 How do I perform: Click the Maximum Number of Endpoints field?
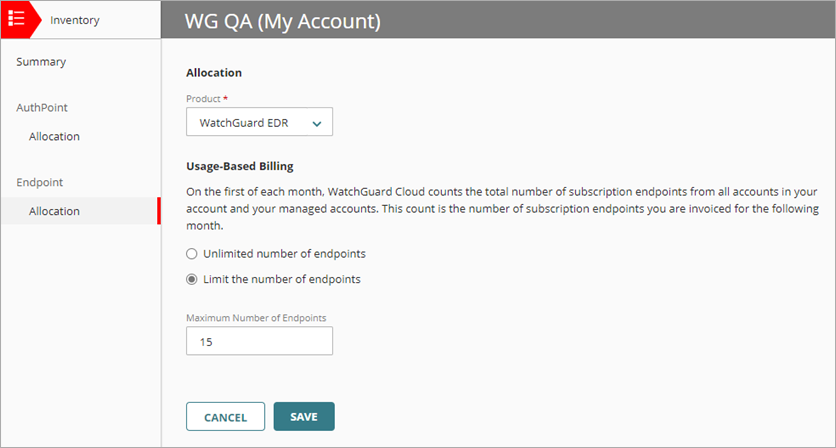pos(259,341)
